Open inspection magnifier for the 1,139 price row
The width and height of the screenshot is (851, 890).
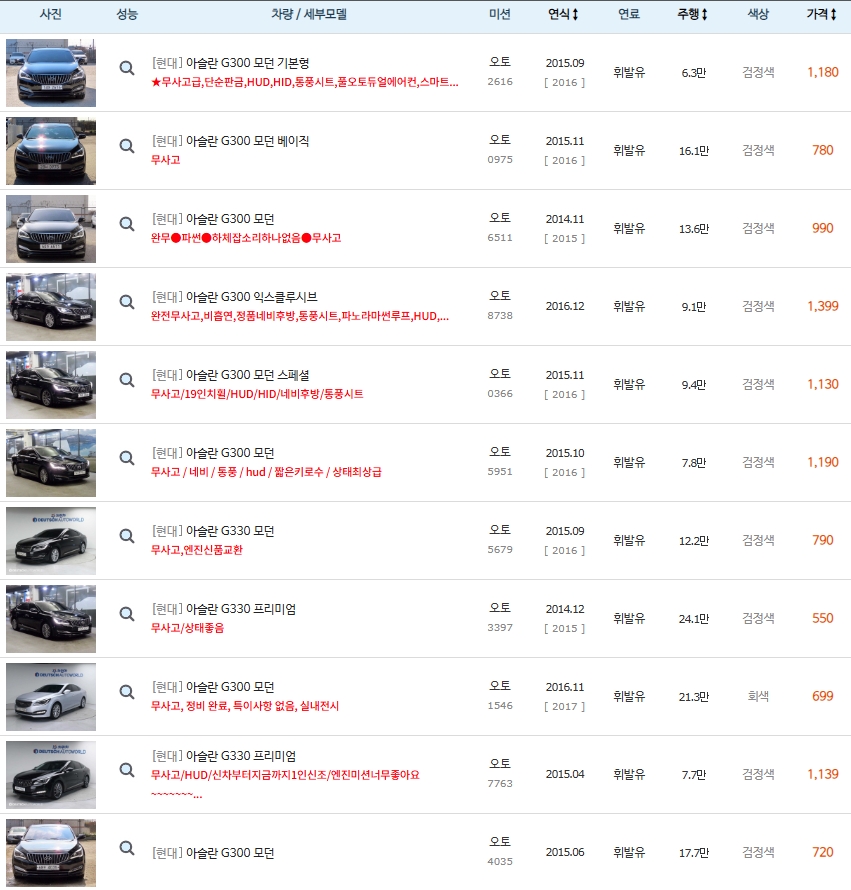pyautogui.click(x=127, y=770)
